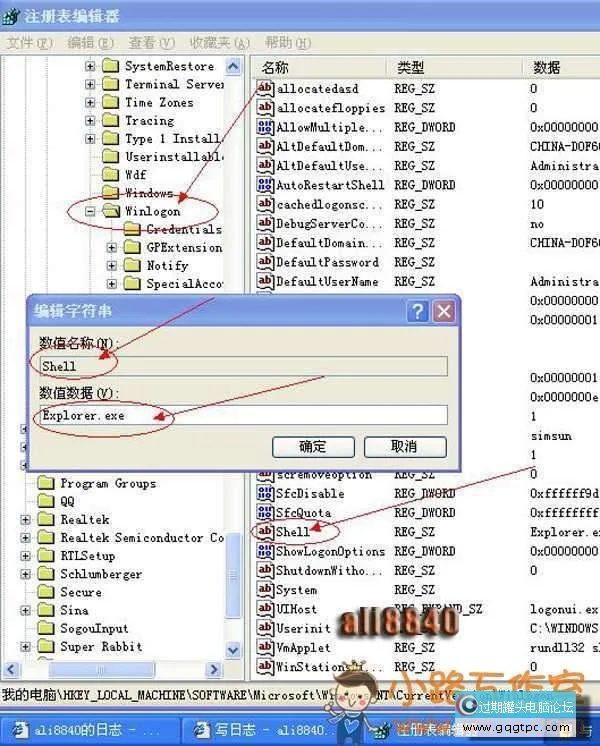The width and height of the screenshot is (600, 746).
Task: Click 确定 to confirm string edit
Action: click(x=313, y=447)
